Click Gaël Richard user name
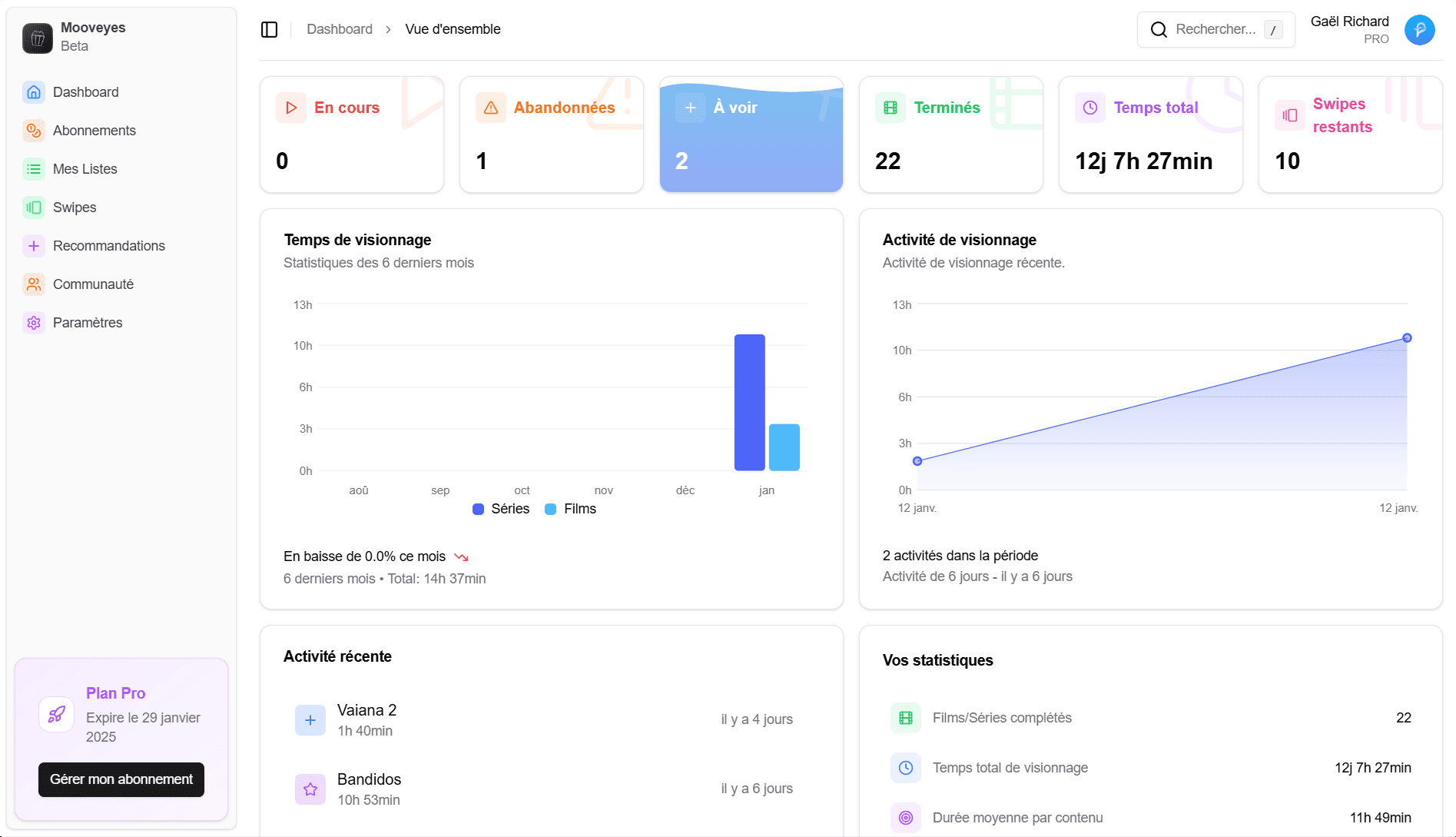The image size is (1456, 837). point(1349,22)
